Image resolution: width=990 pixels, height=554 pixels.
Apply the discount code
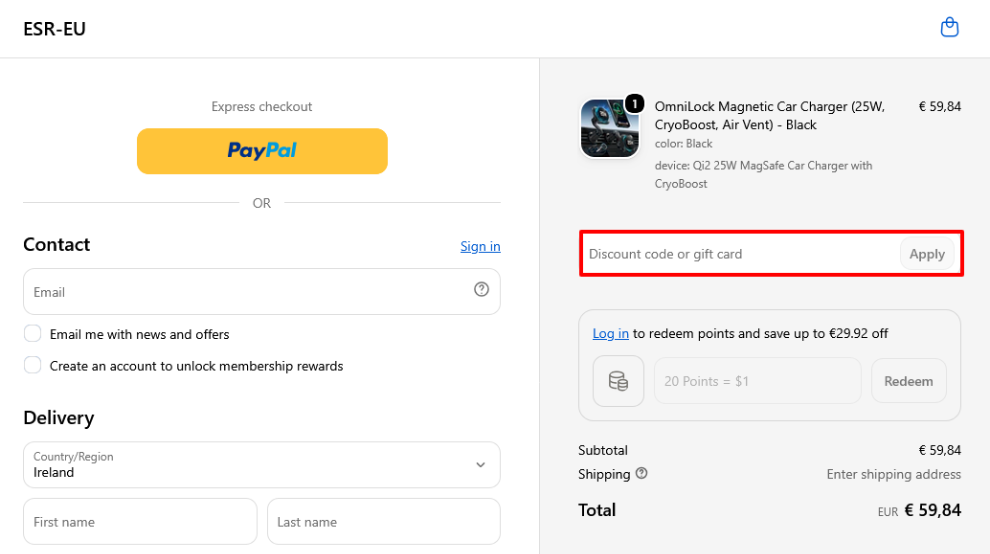(x=927, y=254)
